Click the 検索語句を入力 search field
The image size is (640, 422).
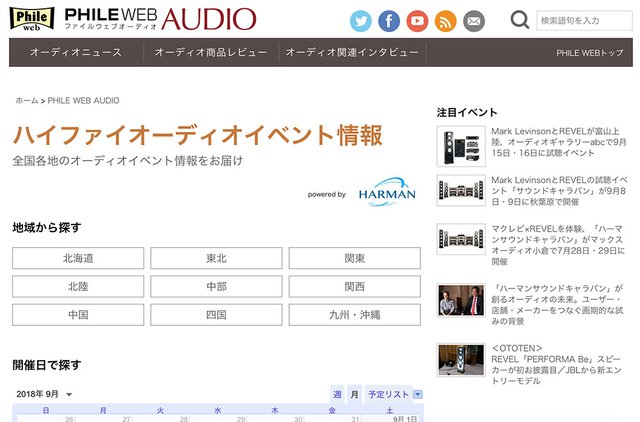click(584, 20)
